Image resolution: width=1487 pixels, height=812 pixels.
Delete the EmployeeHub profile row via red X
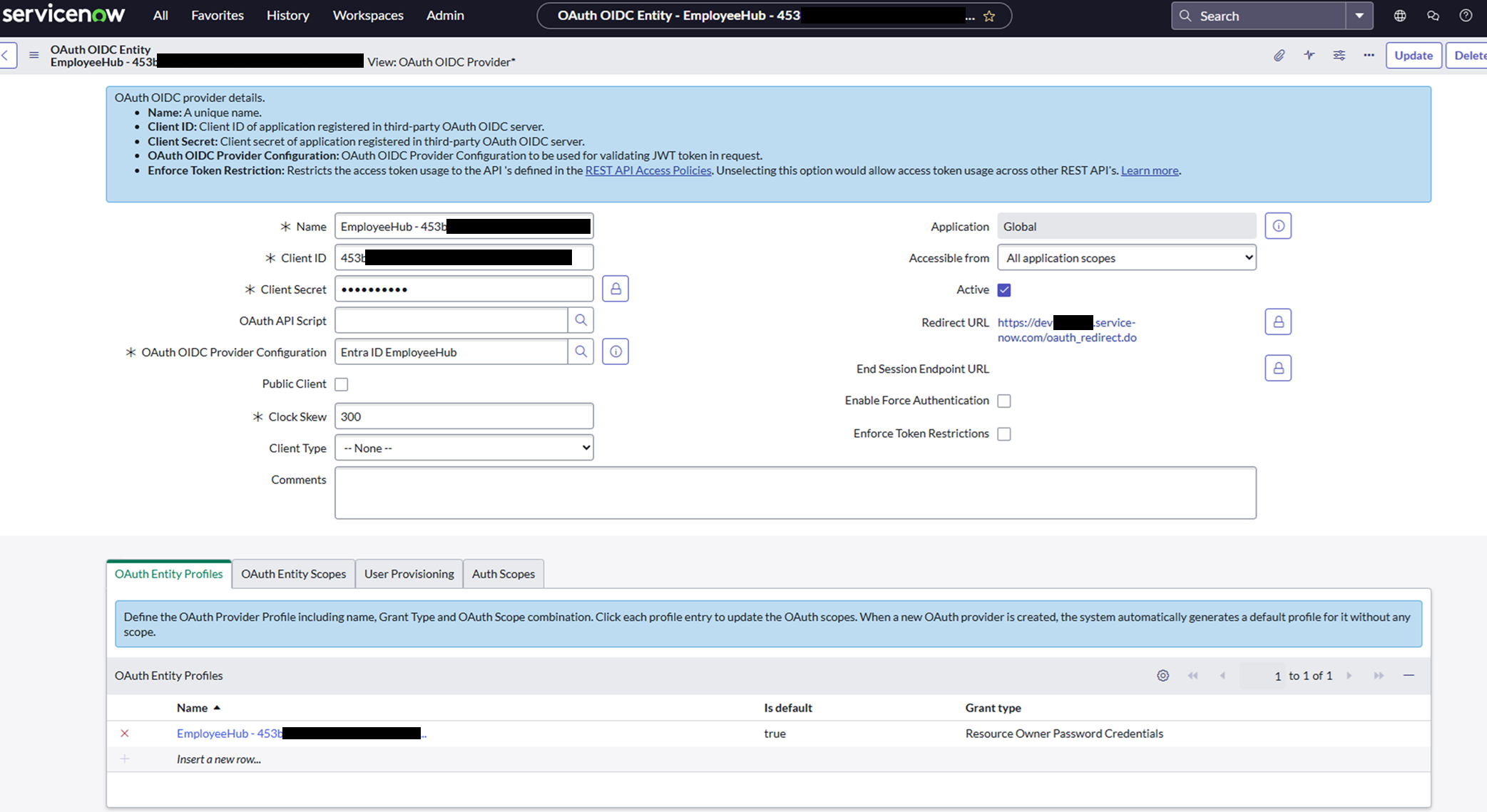point(125,733)
